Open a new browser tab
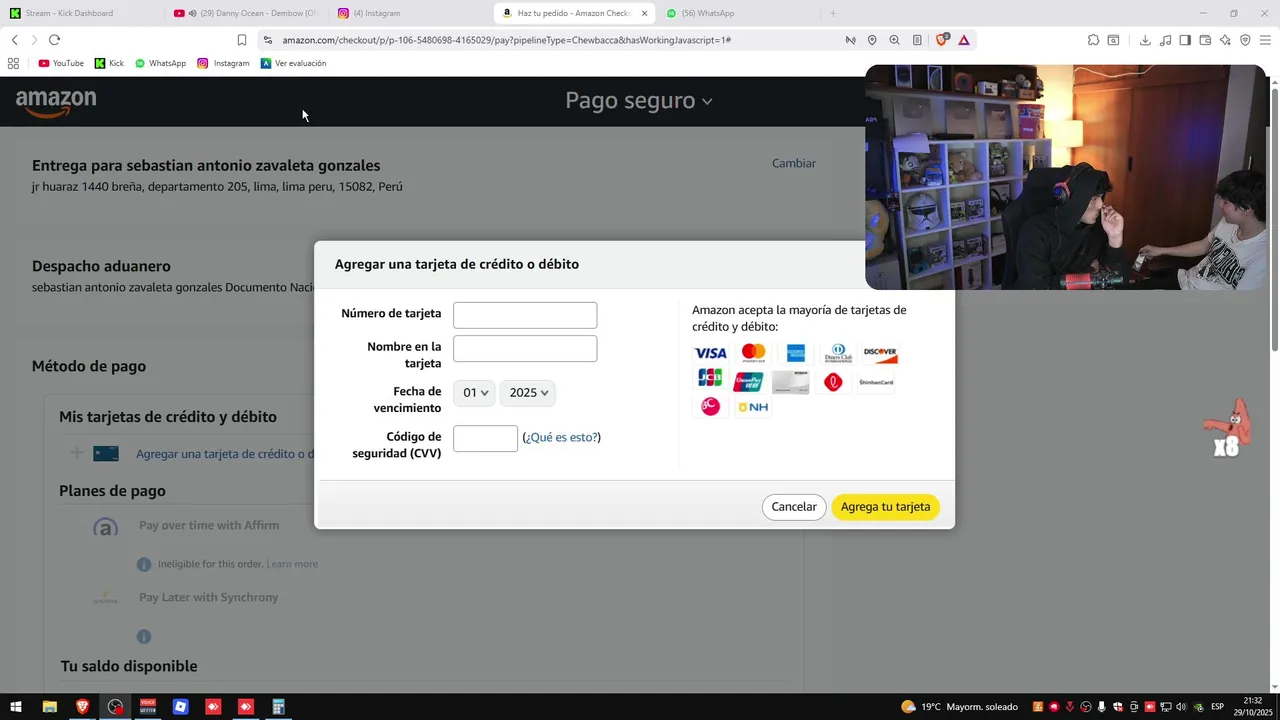Screen dimensions: 1280x720 [x=832, y=13]
